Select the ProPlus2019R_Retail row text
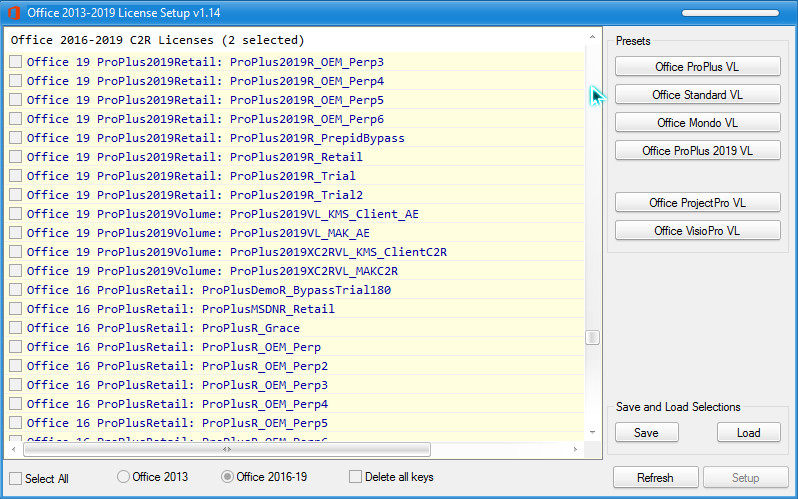This screenshot has width=798, height=499. click(x=195, y=157)
